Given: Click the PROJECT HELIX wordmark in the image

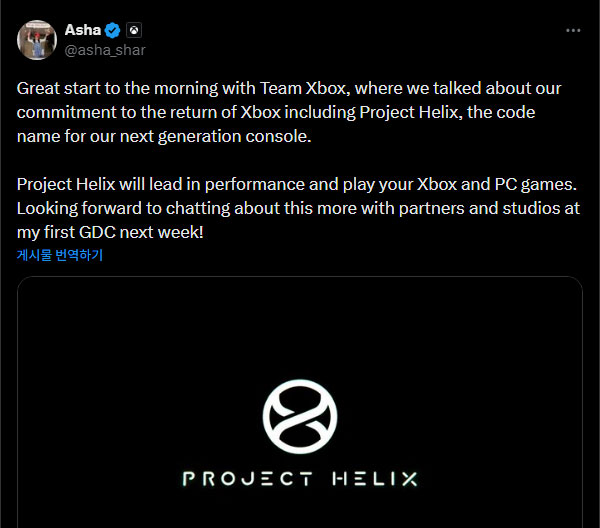Looking at the screenshot, I should coord(300,478).
